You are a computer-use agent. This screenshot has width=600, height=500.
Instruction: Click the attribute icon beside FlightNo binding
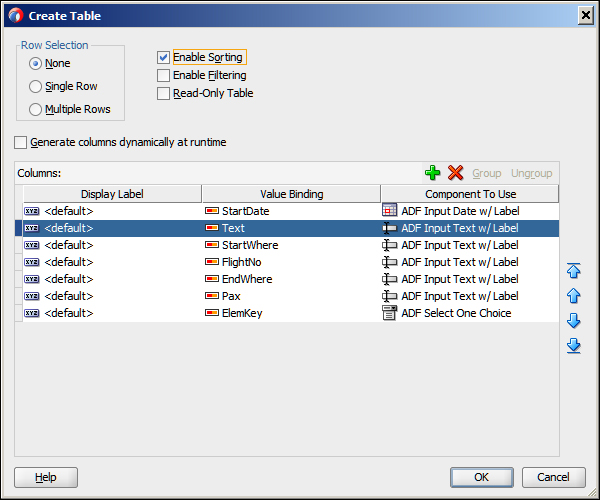coord(212,262)
